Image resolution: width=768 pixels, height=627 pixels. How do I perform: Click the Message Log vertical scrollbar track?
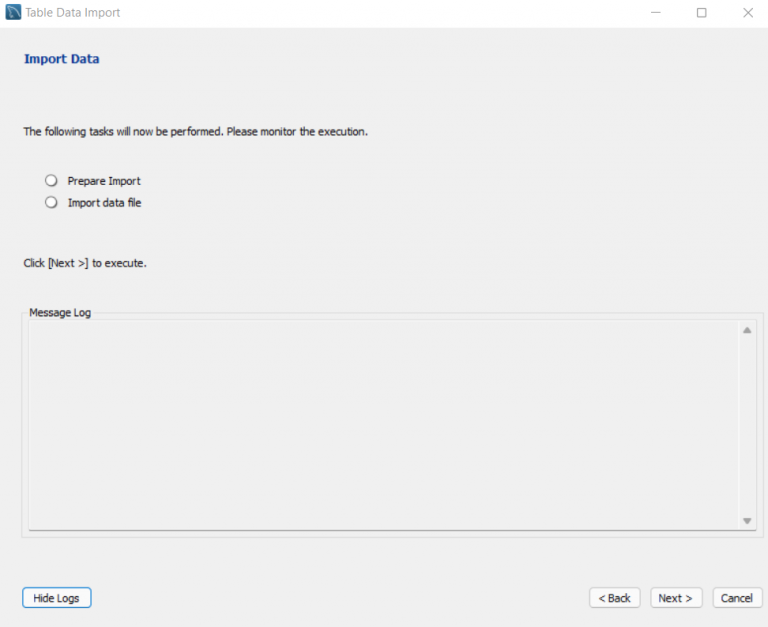click(x=747, y=425)
